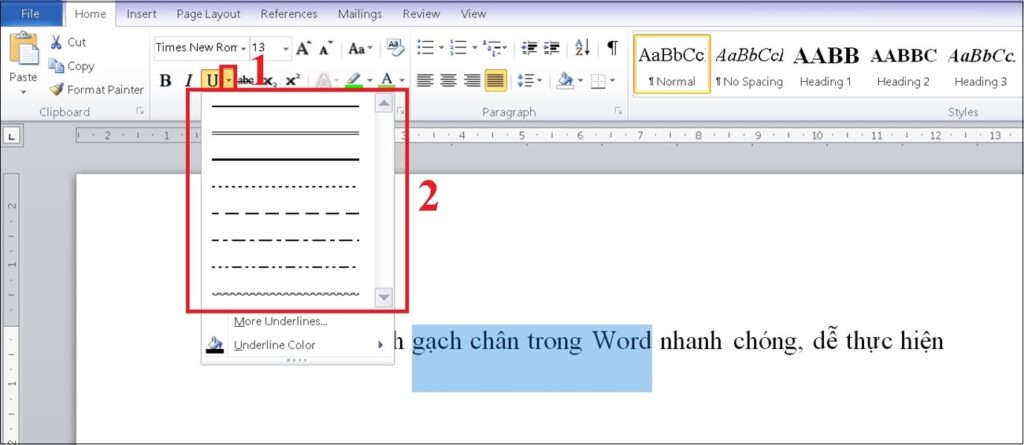Open the font size dropdown
The width and height of the screenshot is (1024, 445).
tap(286, 48)
